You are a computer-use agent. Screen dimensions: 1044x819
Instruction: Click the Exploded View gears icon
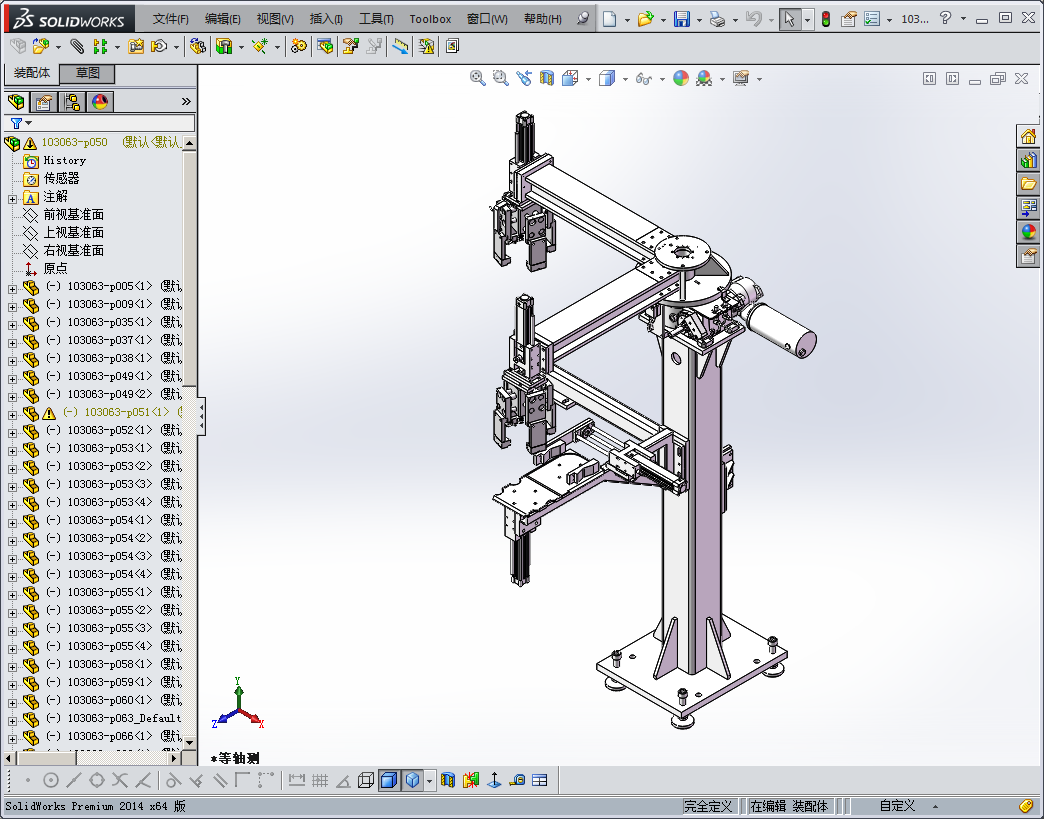tap(299, 46)
